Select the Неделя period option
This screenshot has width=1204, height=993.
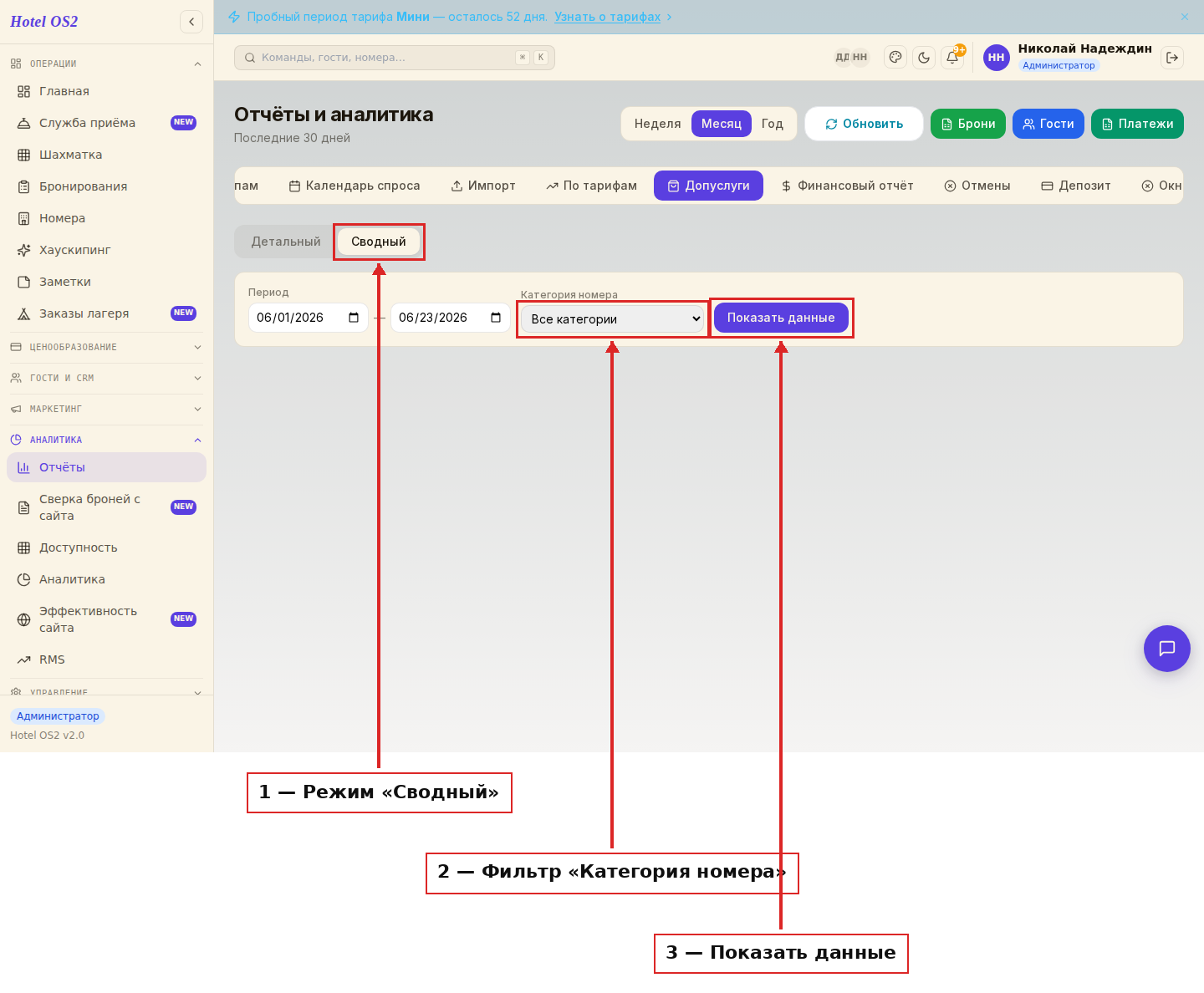[x=657, y=124]
